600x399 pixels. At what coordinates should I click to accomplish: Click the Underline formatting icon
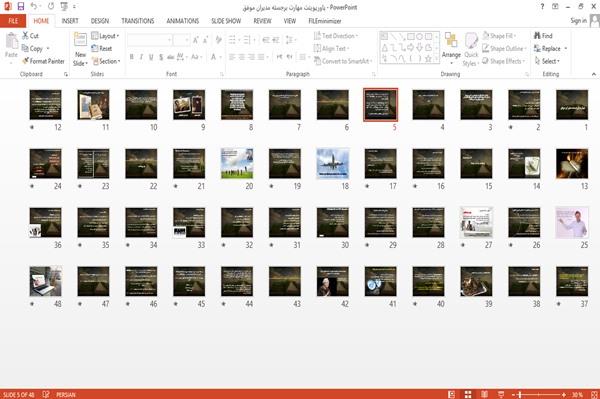coord(151,57)
